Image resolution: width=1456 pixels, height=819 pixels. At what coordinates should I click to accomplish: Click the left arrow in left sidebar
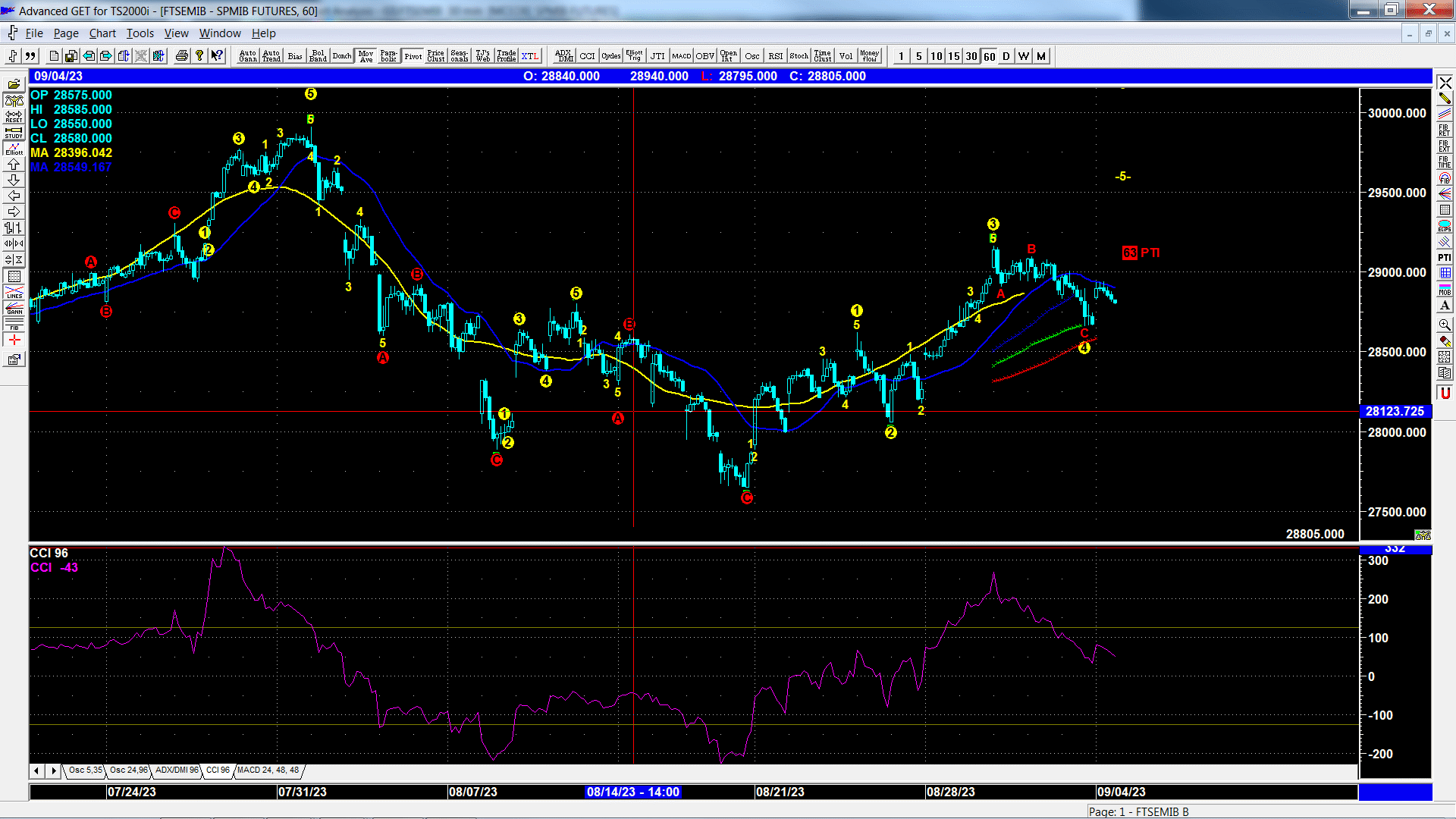click(x=14, y=196)
